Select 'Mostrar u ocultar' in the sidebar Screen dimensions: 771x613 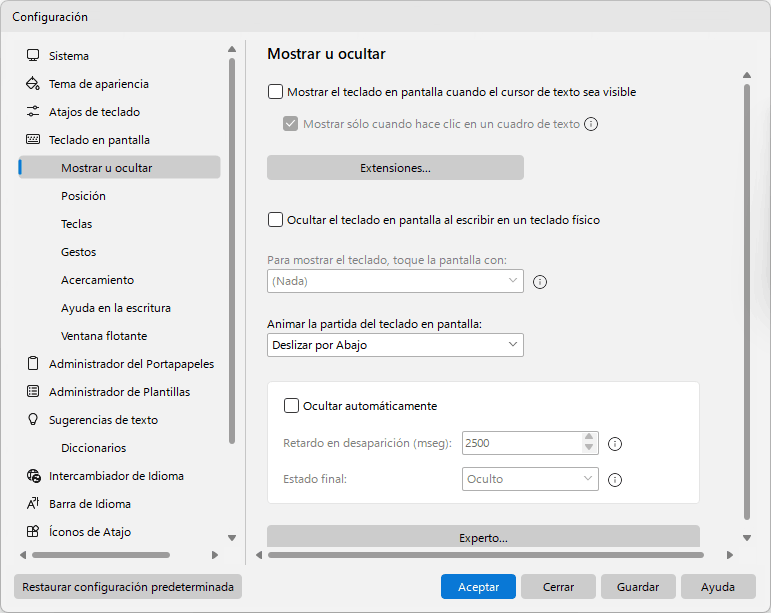(119, 168)
